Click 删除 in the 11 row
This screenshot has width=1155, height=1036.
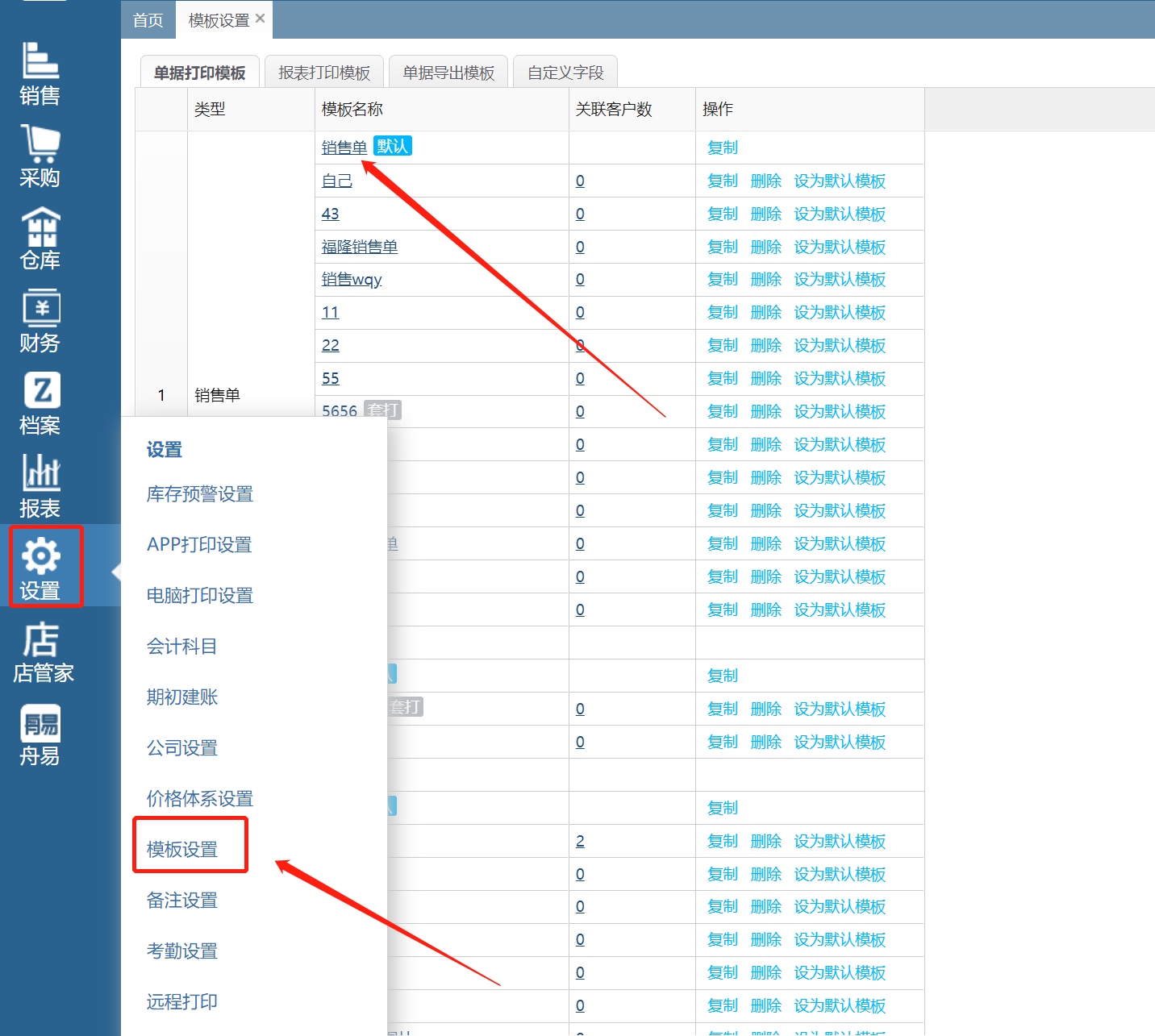click(766, 312)
